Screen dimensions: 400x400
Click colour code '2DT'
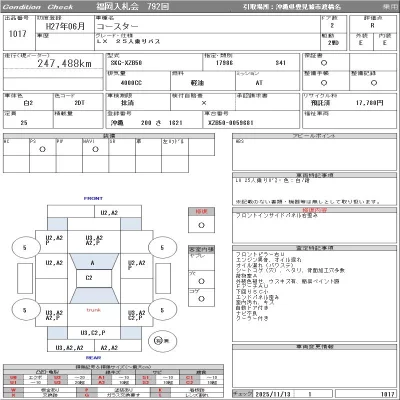tap(79, 103)
